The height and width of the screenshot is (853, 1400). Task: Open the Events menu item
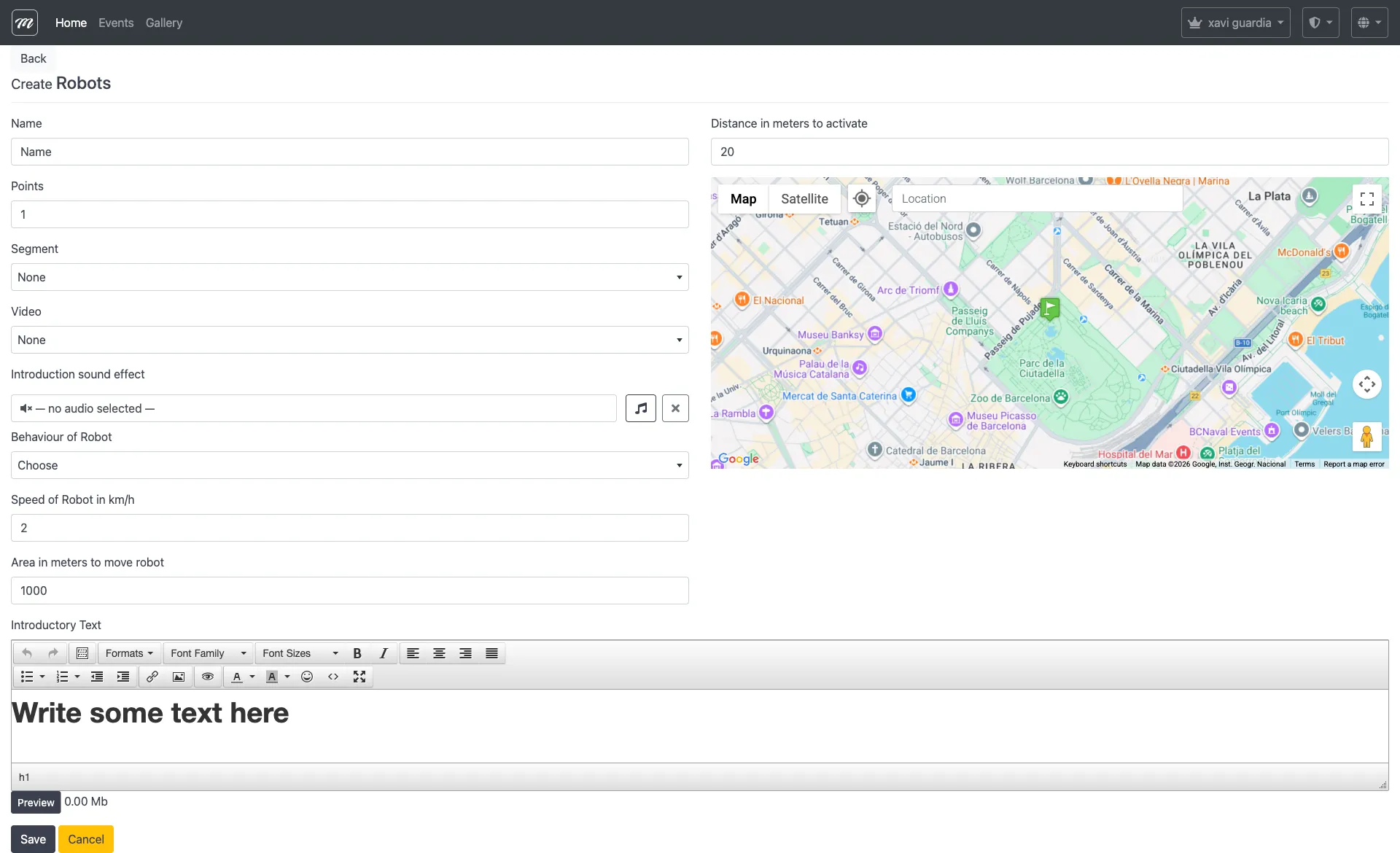tap(116, 23)
